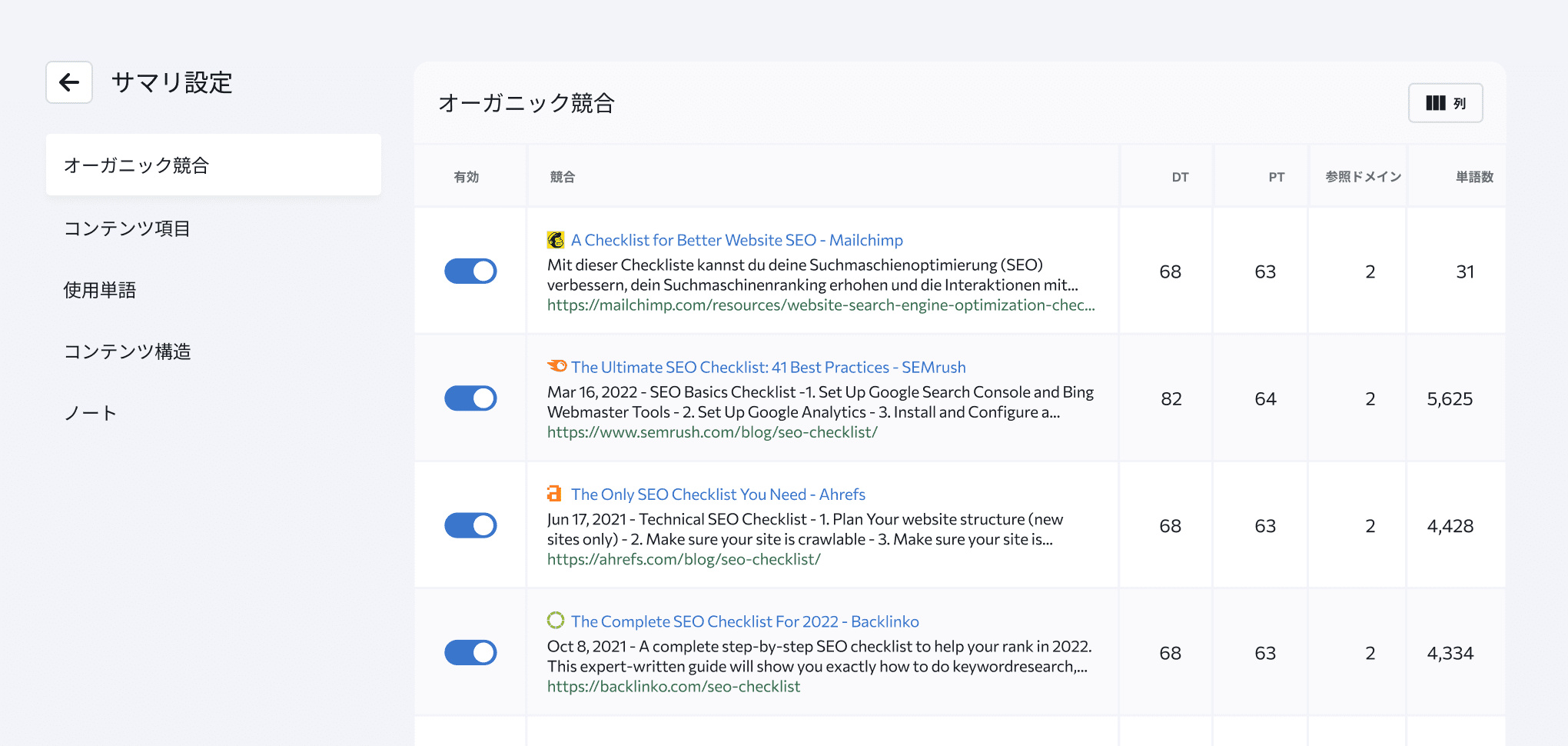Disable the SEMrush competitor toggle
Image resolution: width=1568 pixels, height=746 pixels.
(470, 398)
